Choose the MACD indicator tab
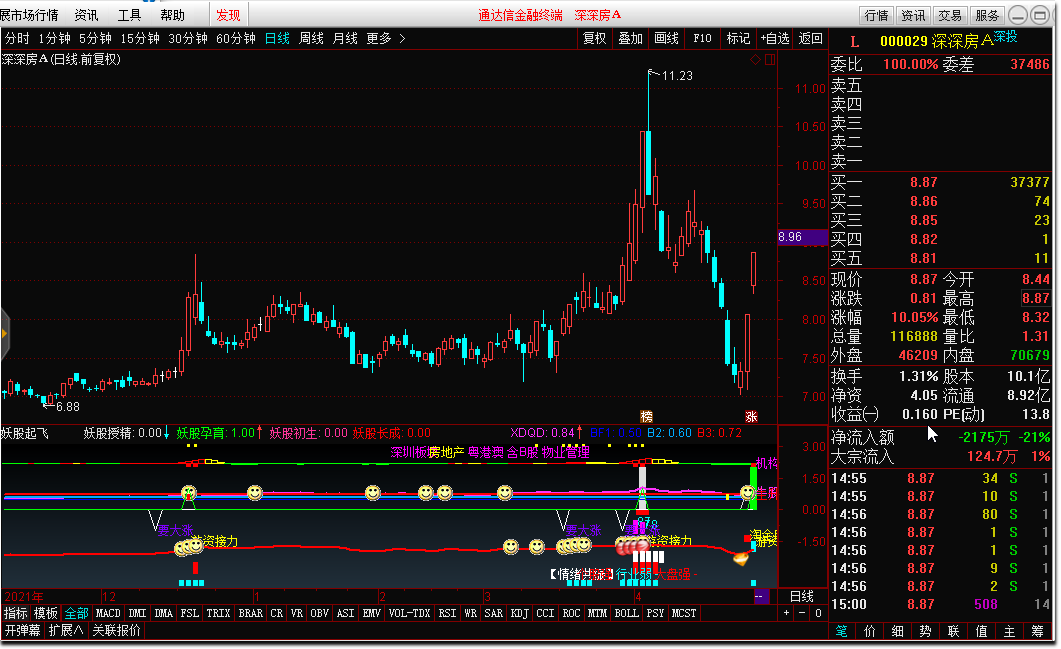1061x649 pixels. tap(108, 613)
